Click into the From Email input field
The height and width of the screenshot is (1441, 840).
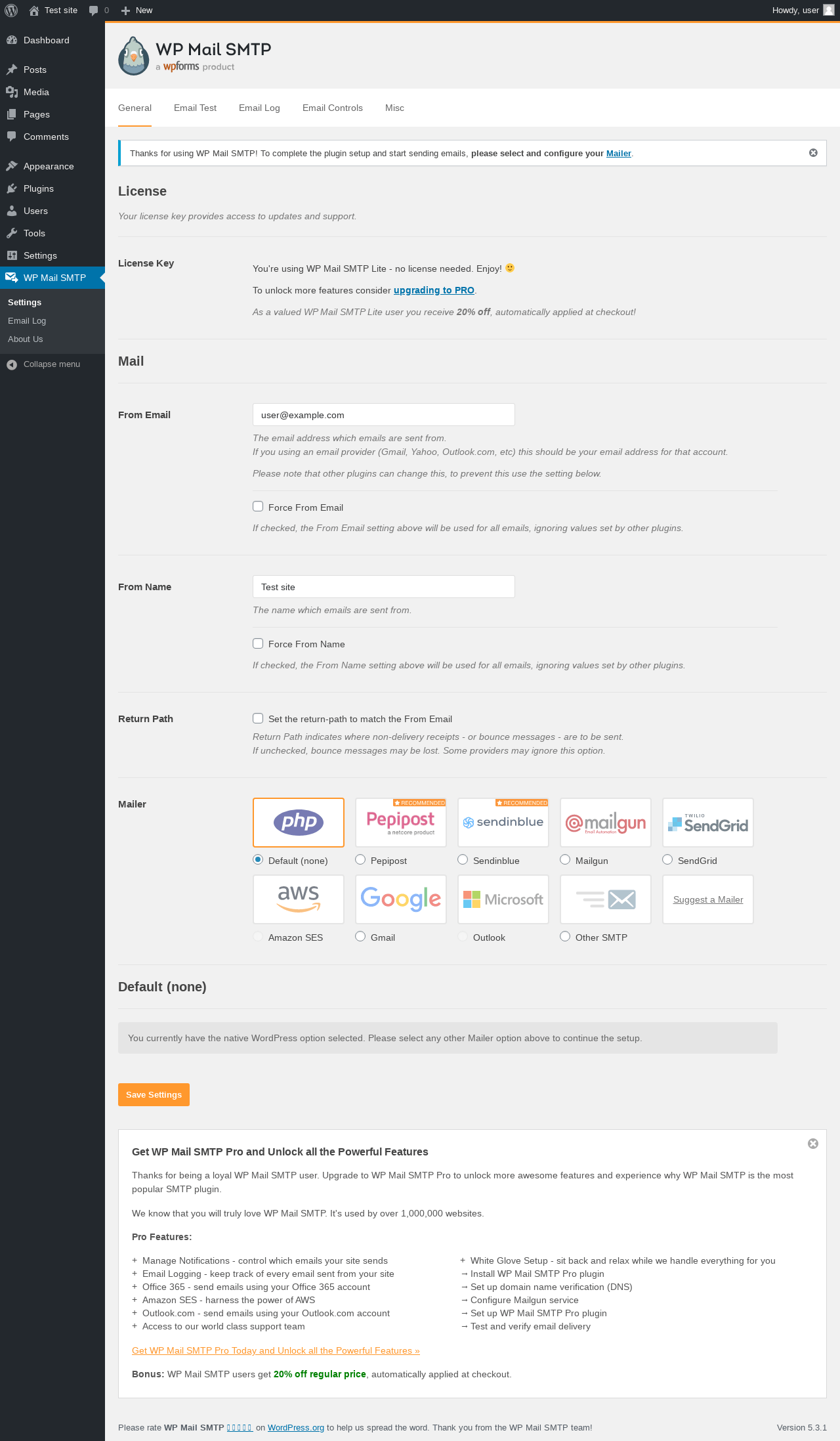[x=383, y=415]
